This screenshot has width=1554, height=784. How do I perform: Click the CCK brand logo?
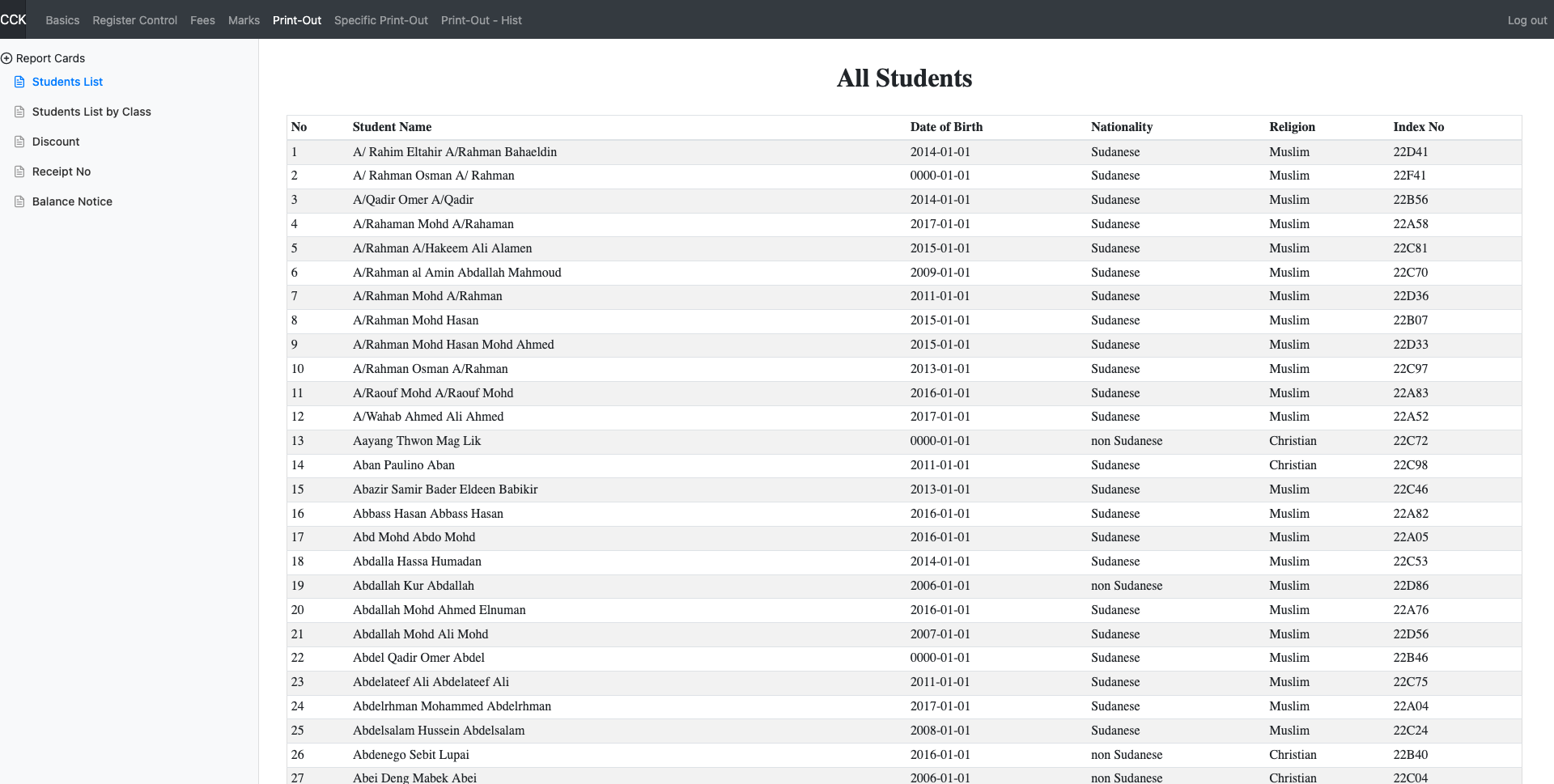pos(13,19)
